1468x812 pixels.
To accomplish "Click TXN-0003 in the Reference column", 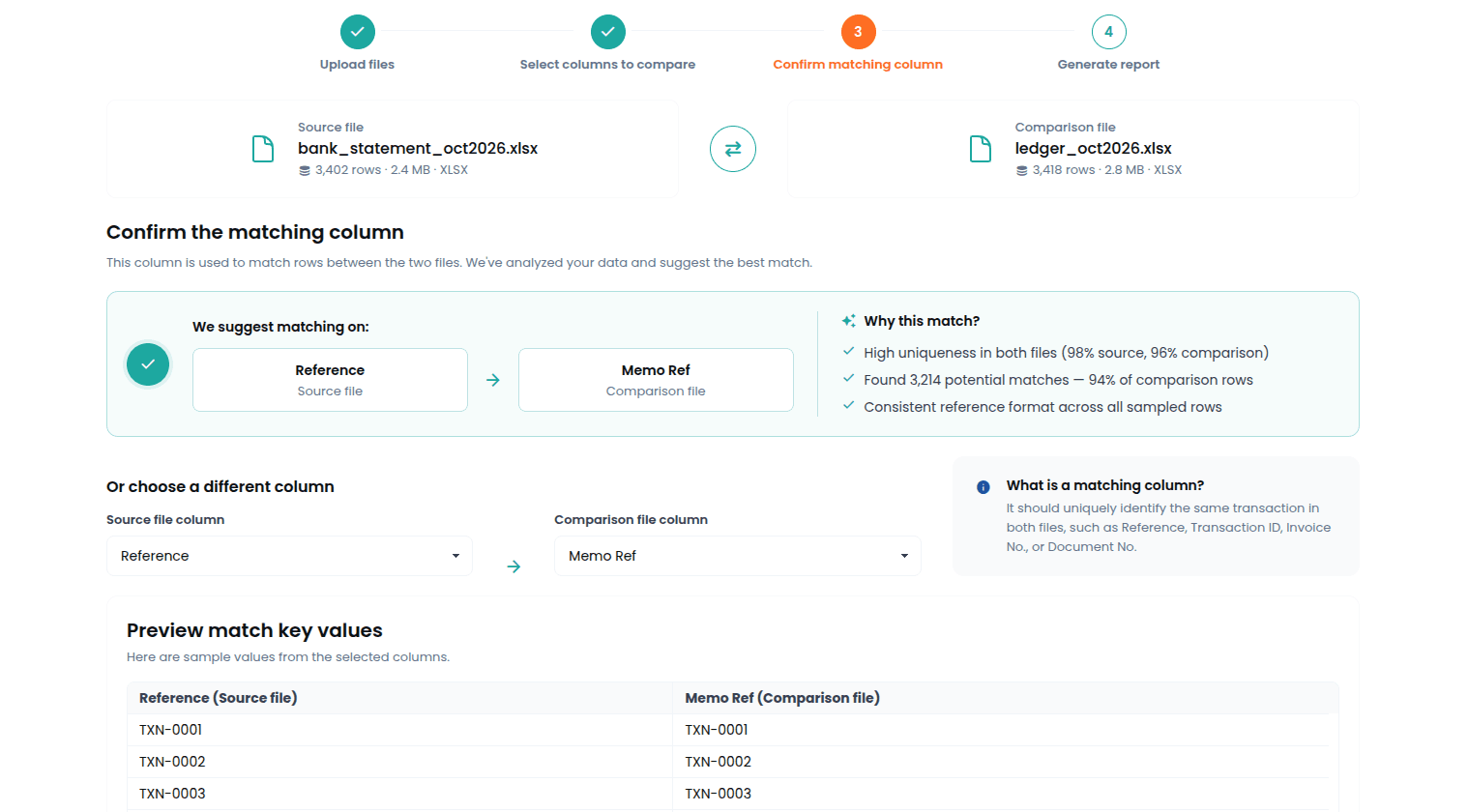I will click(x=172, y=794).
